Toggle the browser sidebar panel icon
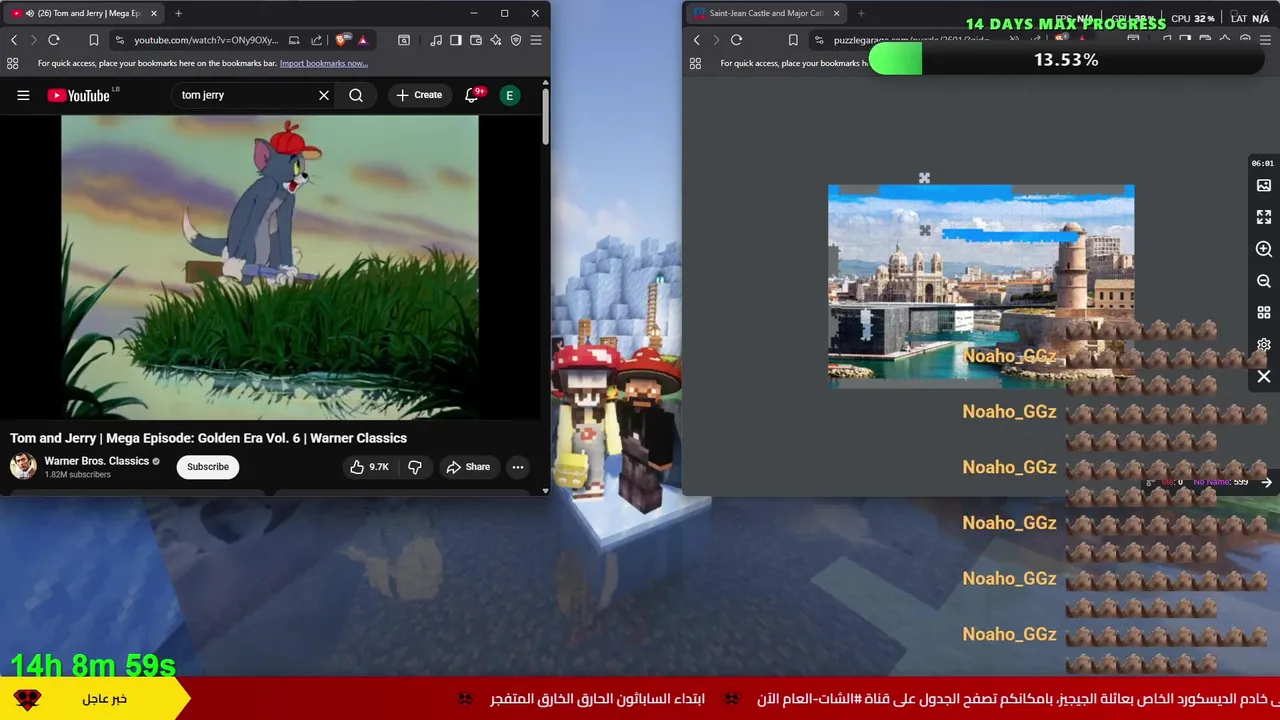Viewport: 1280px width, 720px height. point(456,40)
